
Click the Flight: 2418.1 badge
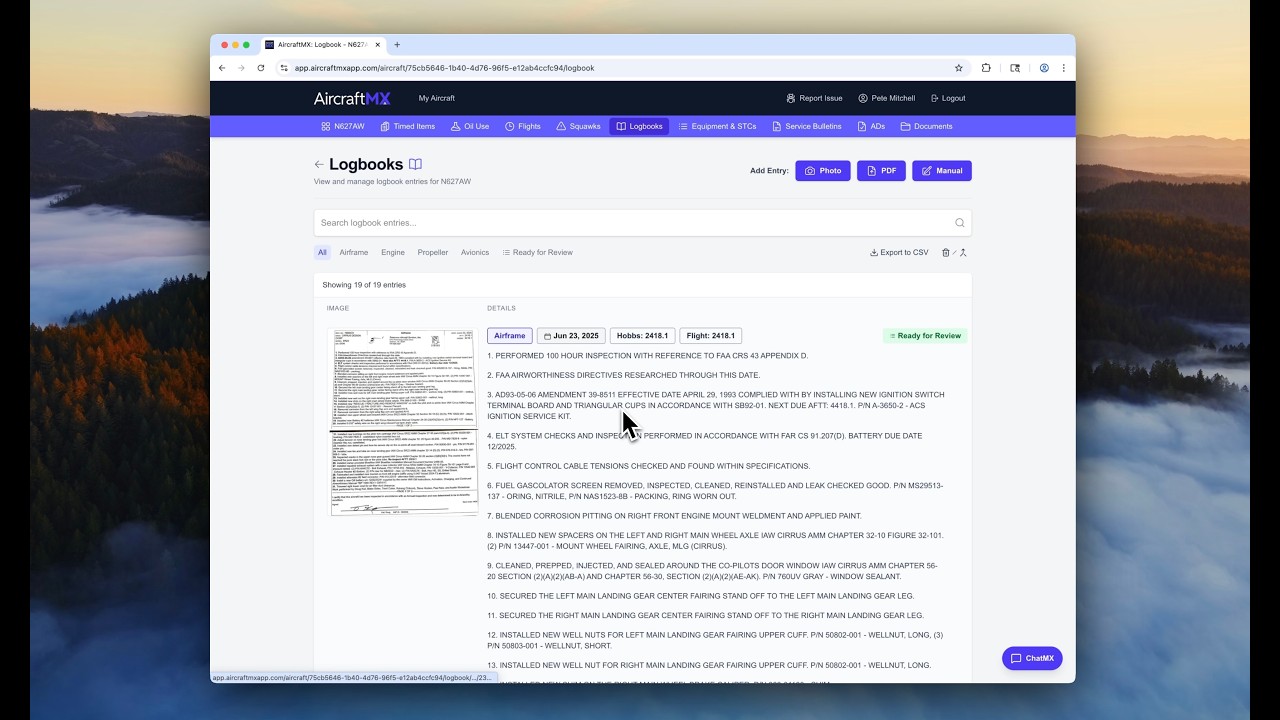click(x=710, y=336)
